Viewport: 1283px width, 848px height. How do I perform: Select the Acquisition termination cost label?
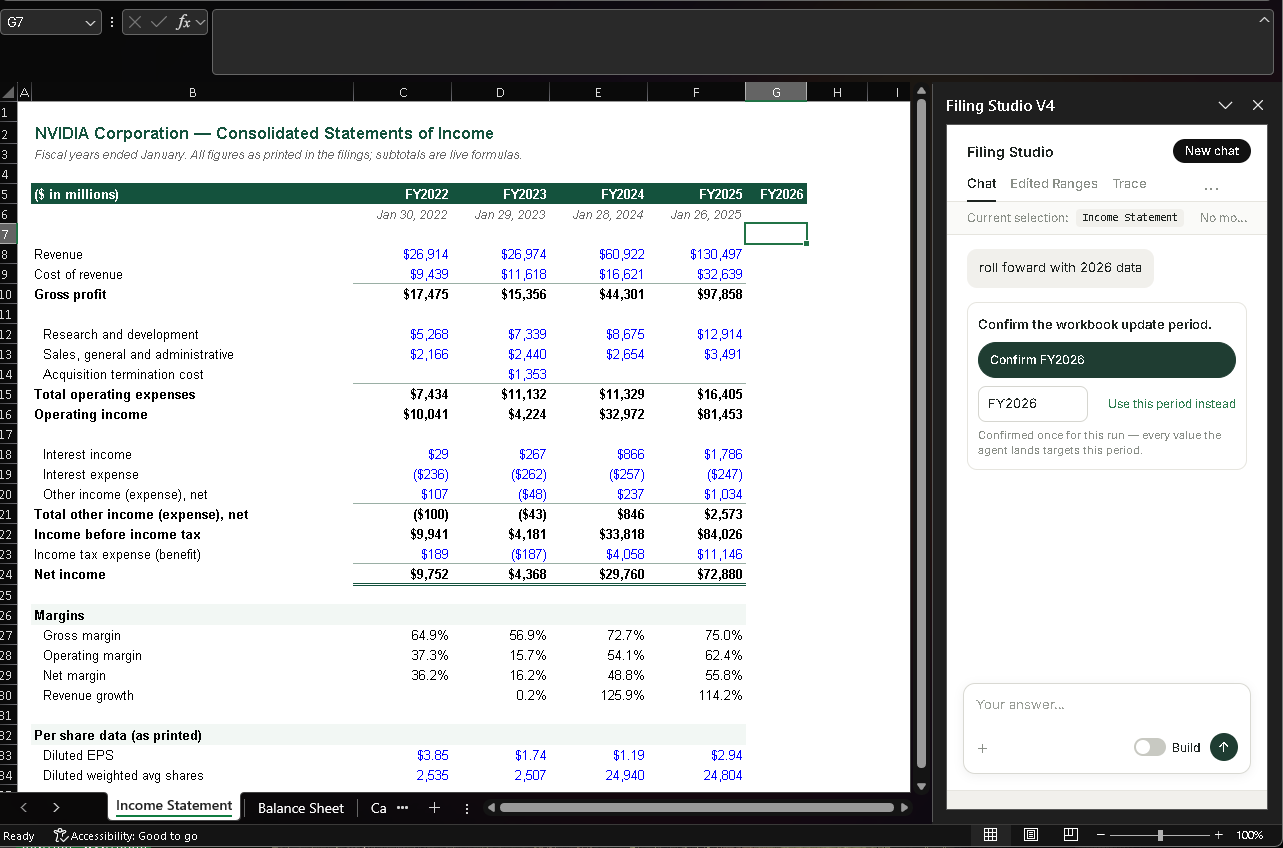(123, 374)
